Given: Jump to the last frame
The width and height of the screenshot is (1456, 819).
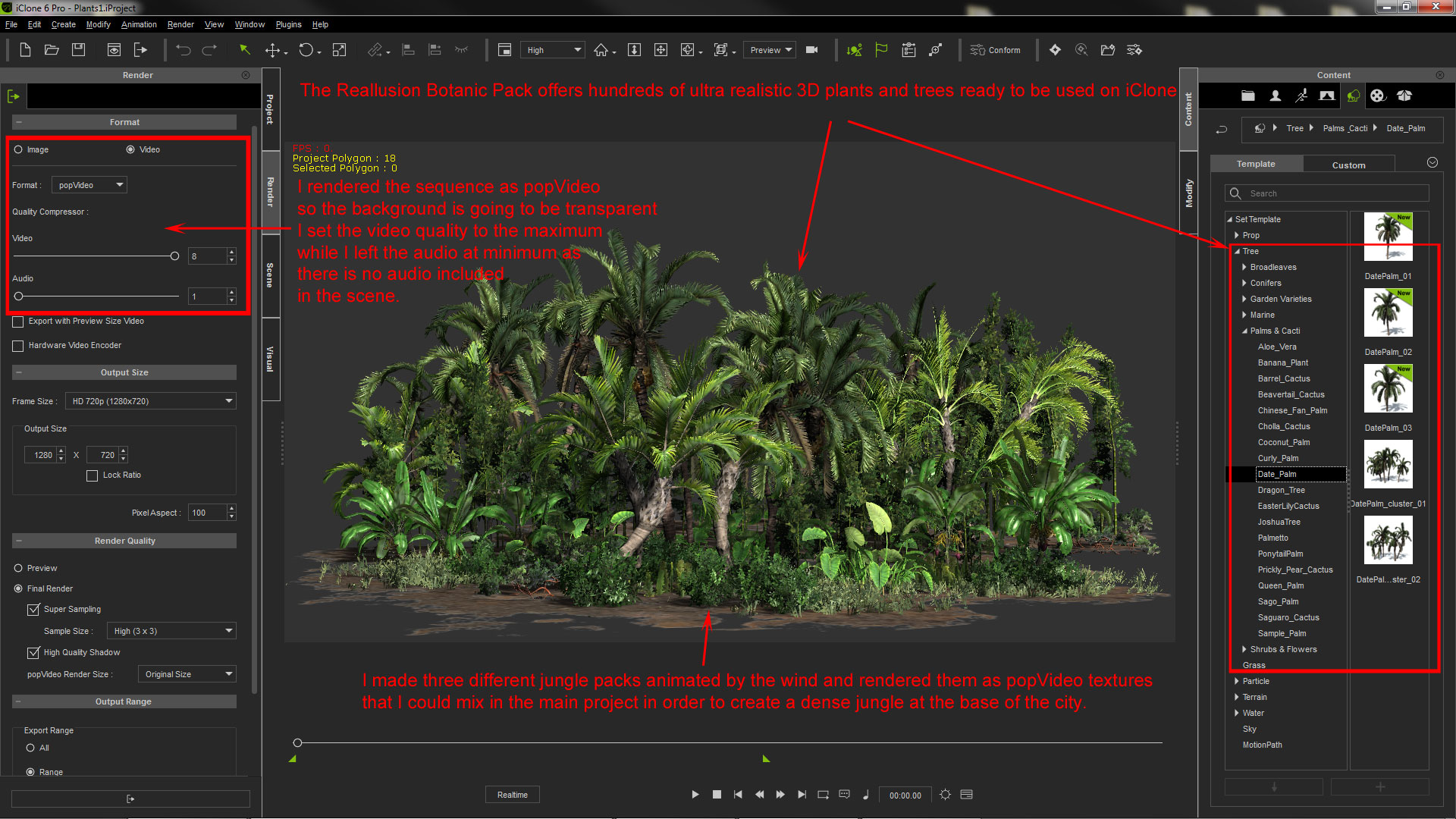Looking at the screenshot, I should [802, 795].
